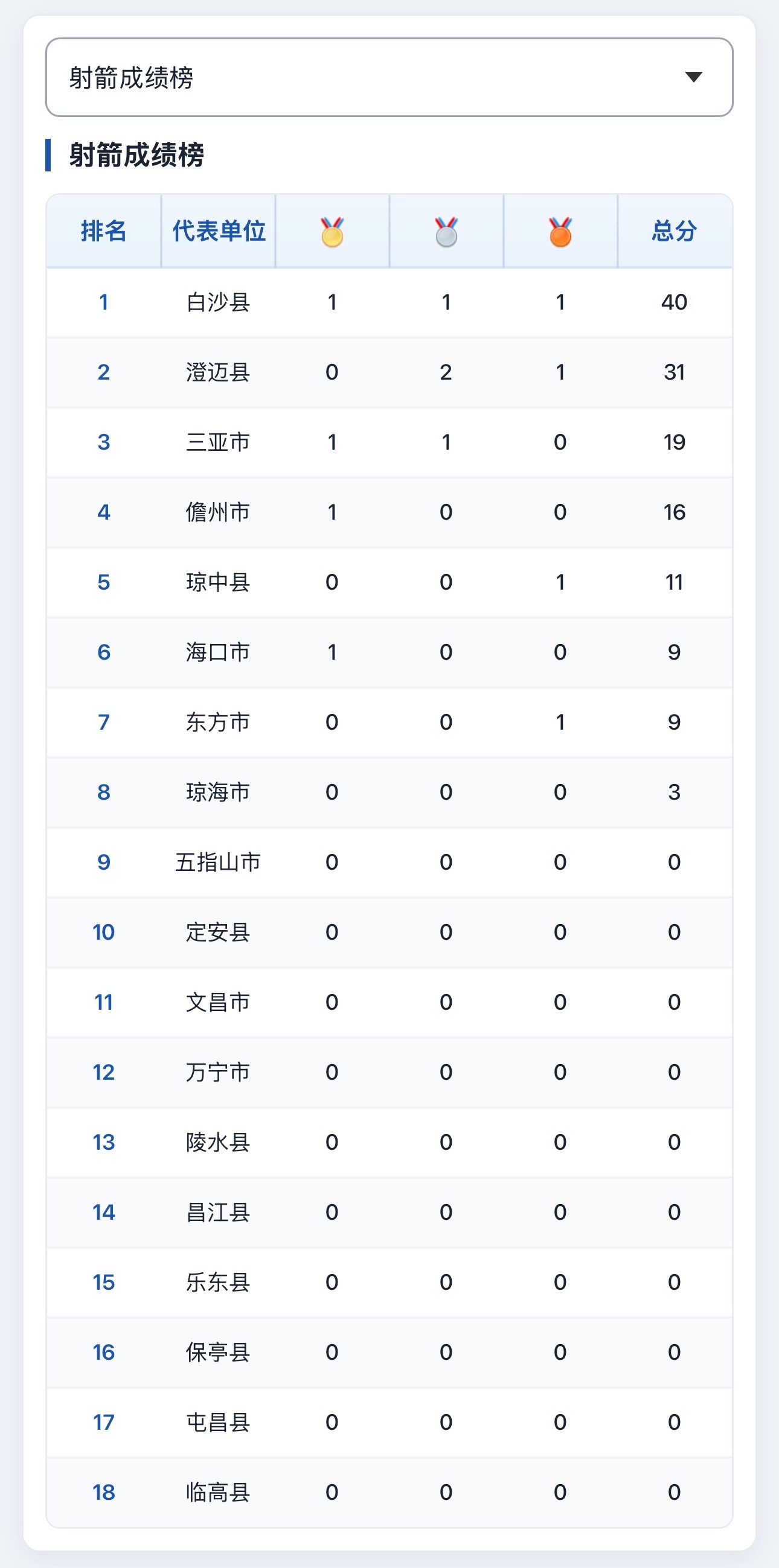779x1568 pixels.
Task: Click the 代表单位 column header
Action: (219, 231)
